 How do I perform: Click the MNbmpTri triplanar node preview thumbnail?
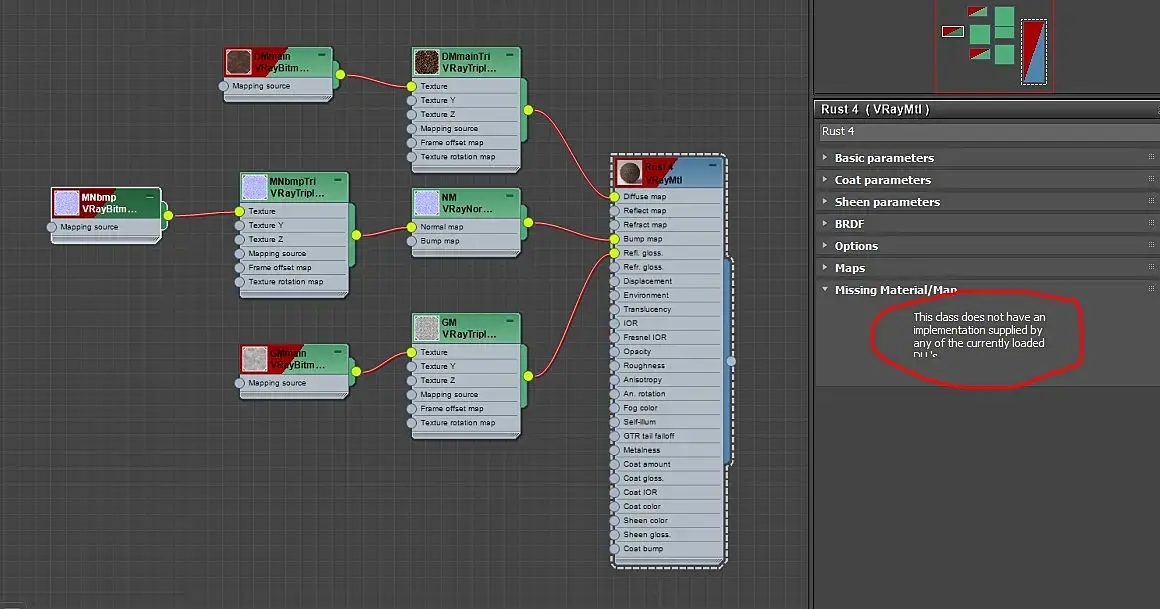click(x=254, y=187)
